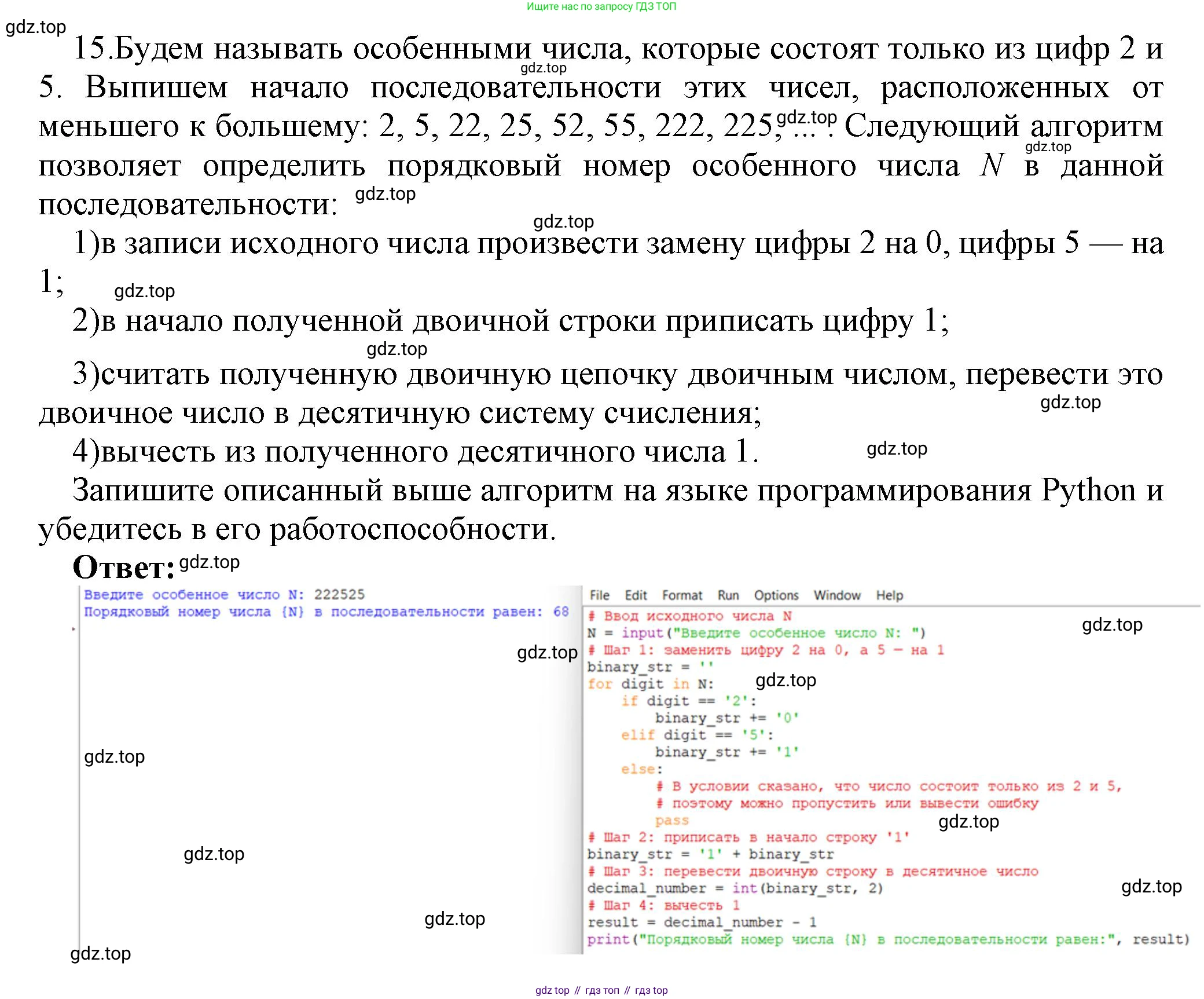The width and height of the screenshot is (1204, 999).
Task: Click the "binary_str += '1'" line
Action: [727, 752]
